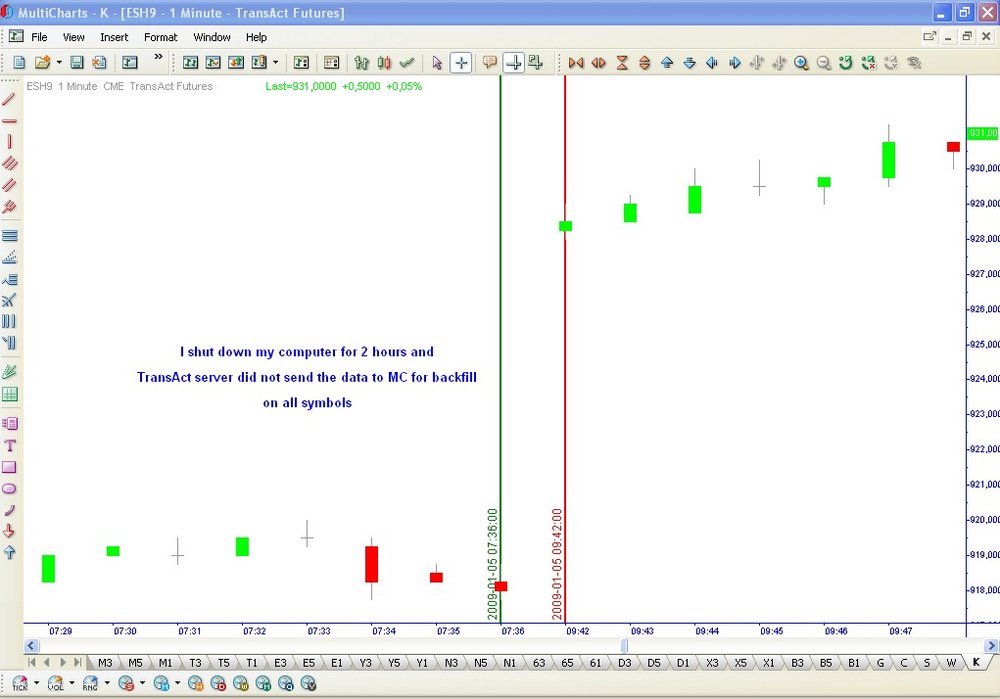1000x699 pixels.
Task: Click the Zoom Out magnifier icon
Action: tap(824, 63)
